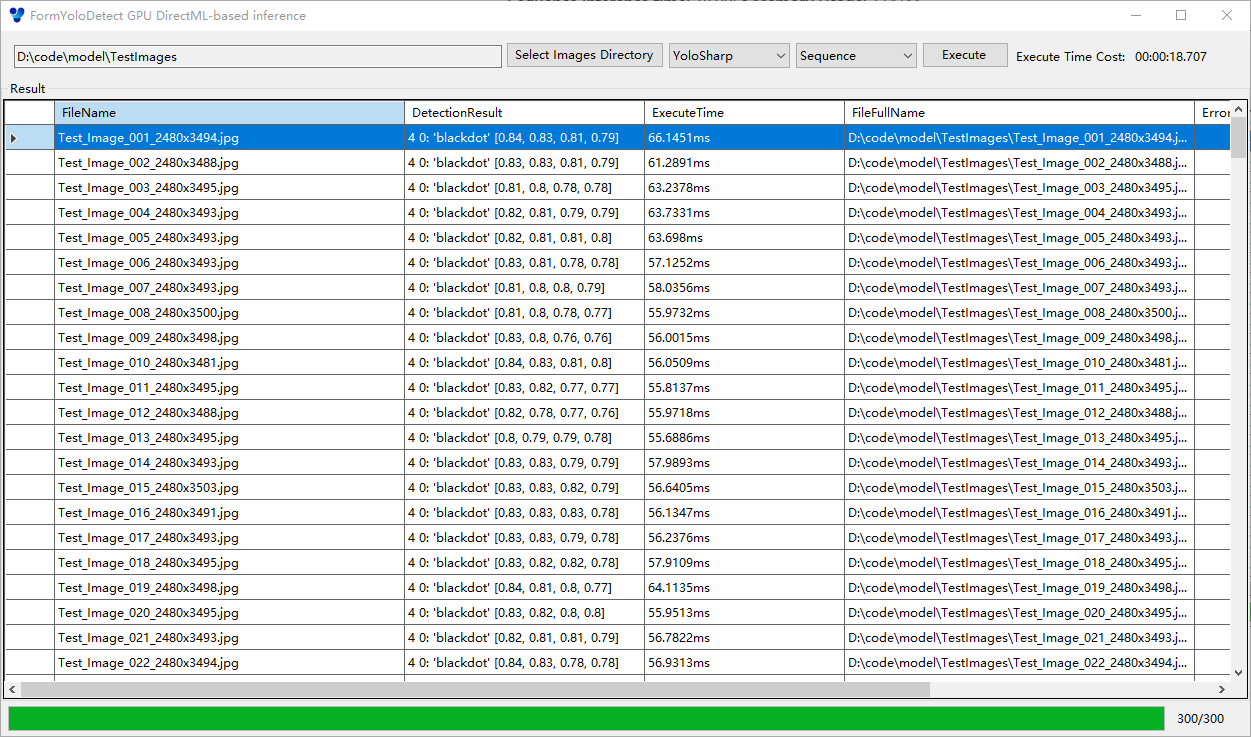Select Test_Image_014_2480x3493.jpg file name cell
This screenshot has height=737, width=1251.
229,463
